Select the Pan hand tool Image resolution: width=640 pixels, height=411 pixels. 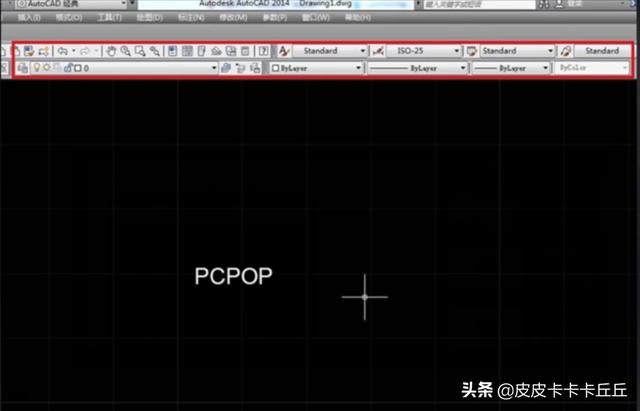(111, 51)
